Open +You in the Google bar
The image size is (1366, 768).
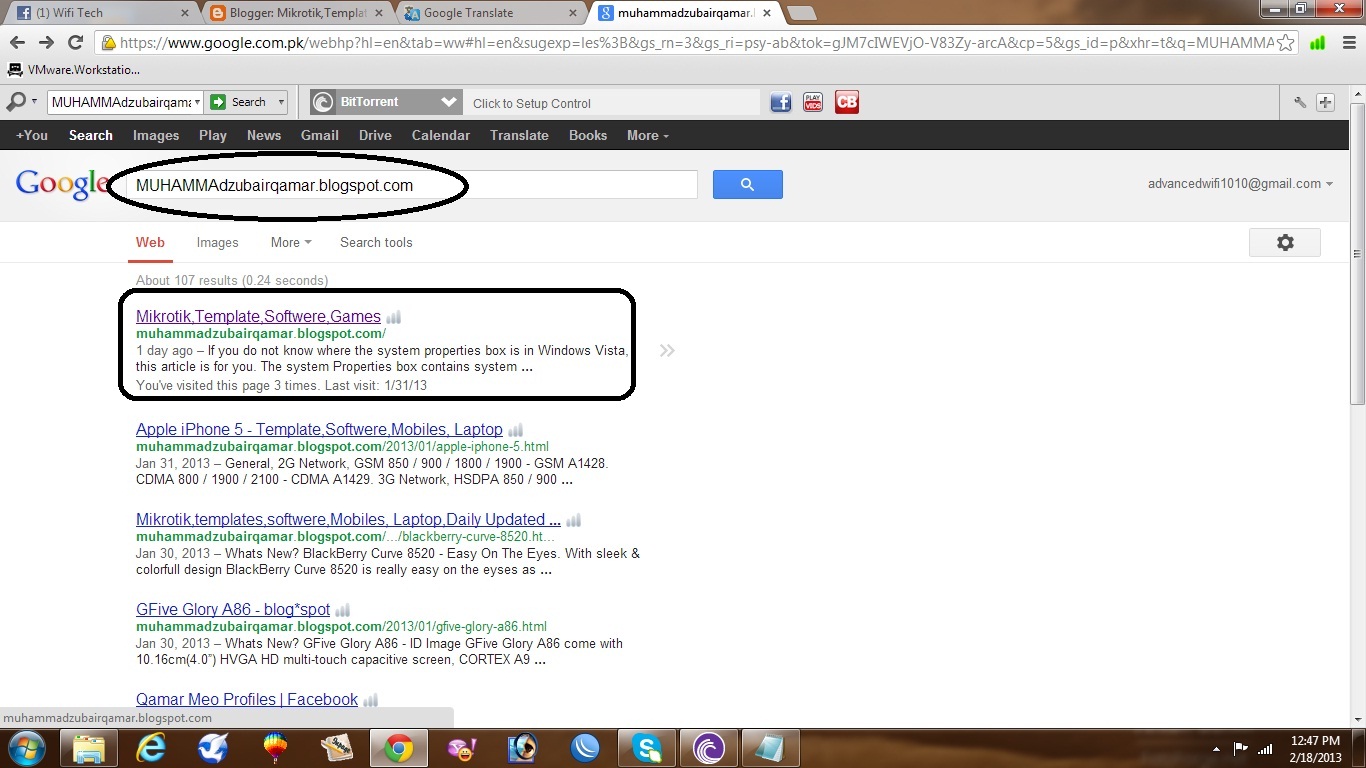pyautogui.click(x=32, y=135)
